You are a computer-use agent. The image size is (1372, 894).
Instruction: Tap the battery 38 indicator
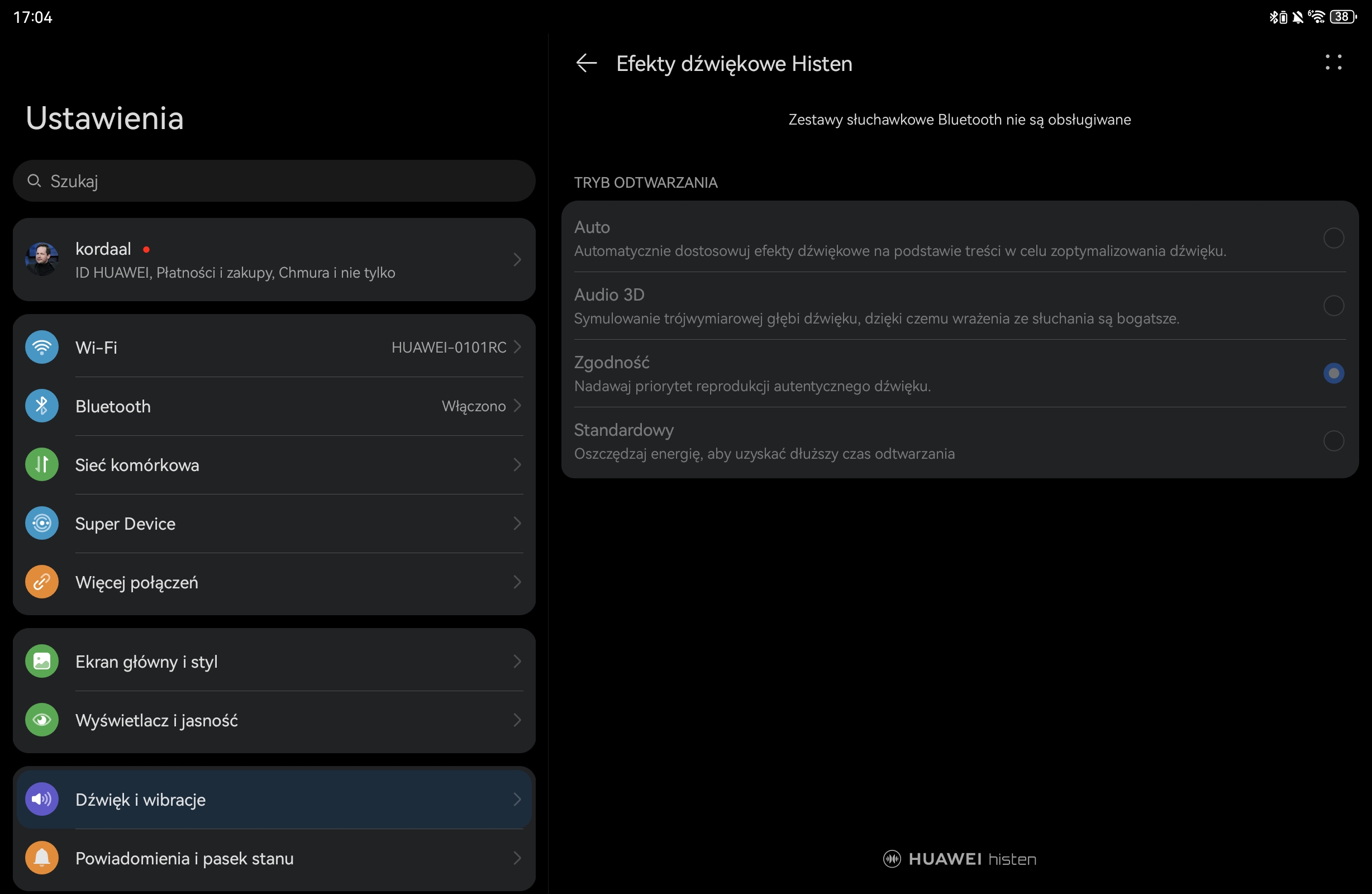1343,17
